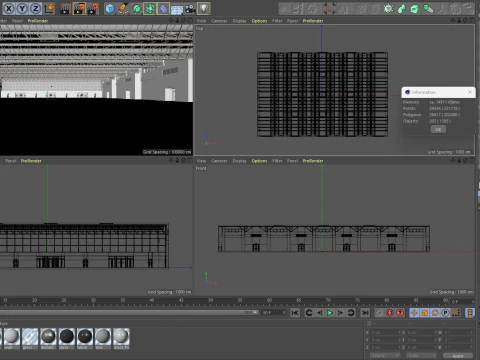The image size is (480, 360).
Task: Click the coordinate system icon
Action: click(x=49, y=8)
